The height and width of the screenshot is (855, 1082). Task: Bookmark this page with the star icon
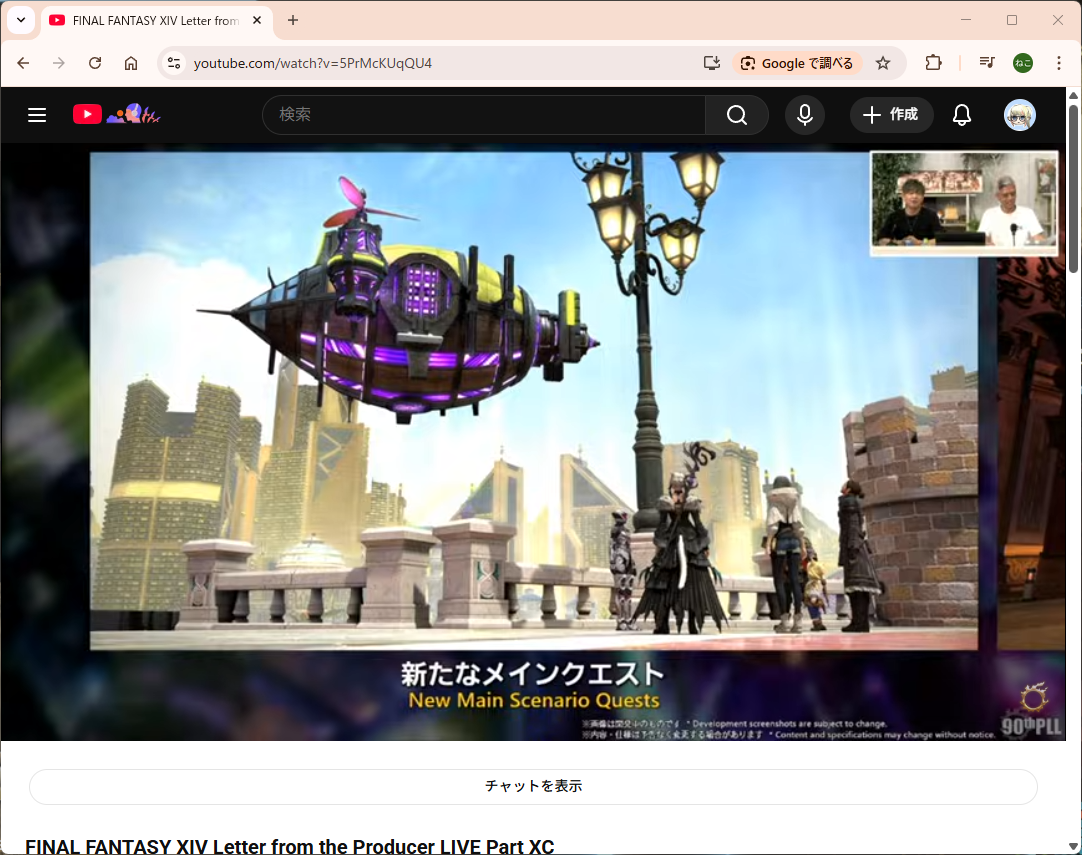point(883,63)
